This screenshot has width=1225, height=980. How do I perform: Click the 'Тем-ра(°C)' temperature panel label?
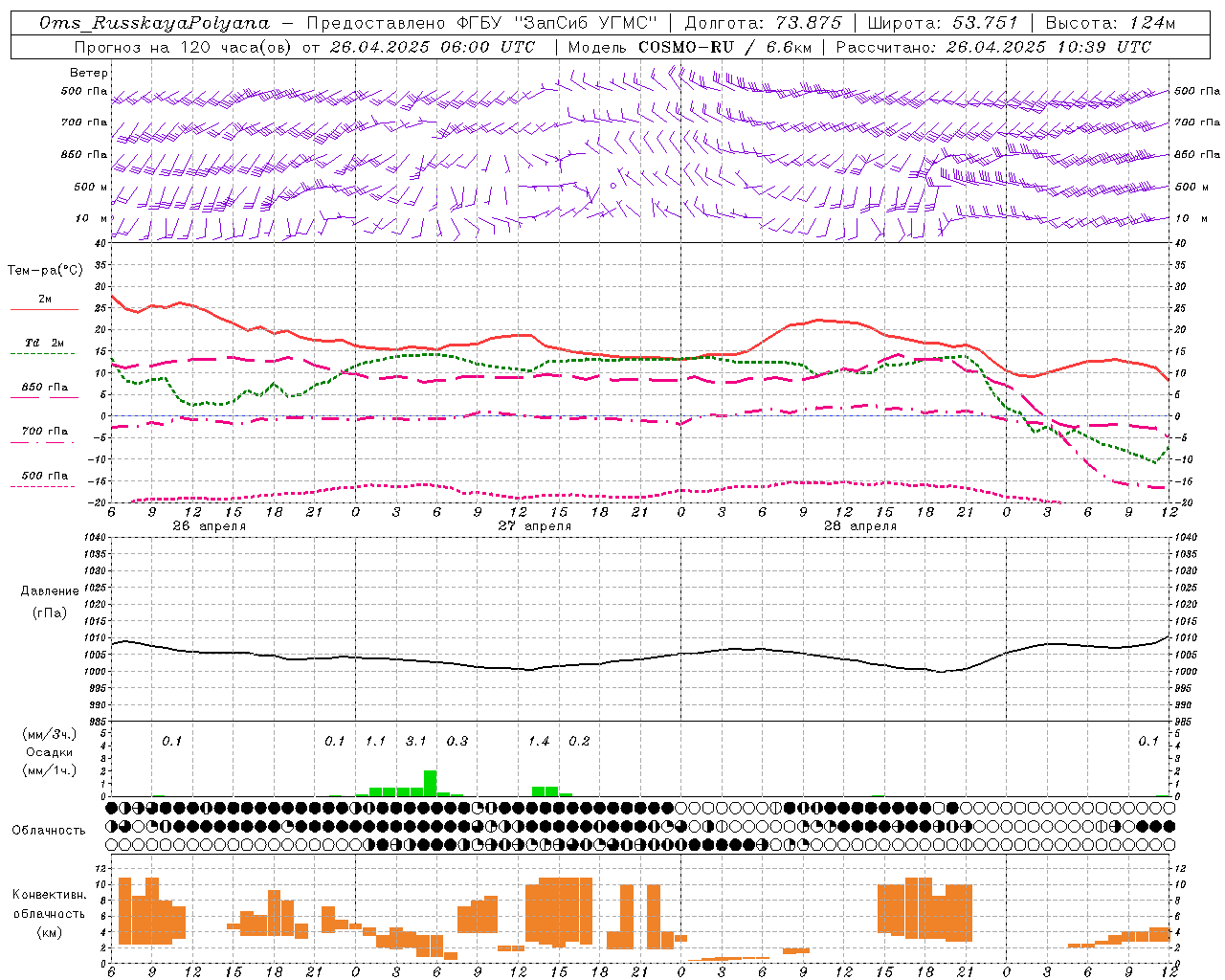[45, 271]
